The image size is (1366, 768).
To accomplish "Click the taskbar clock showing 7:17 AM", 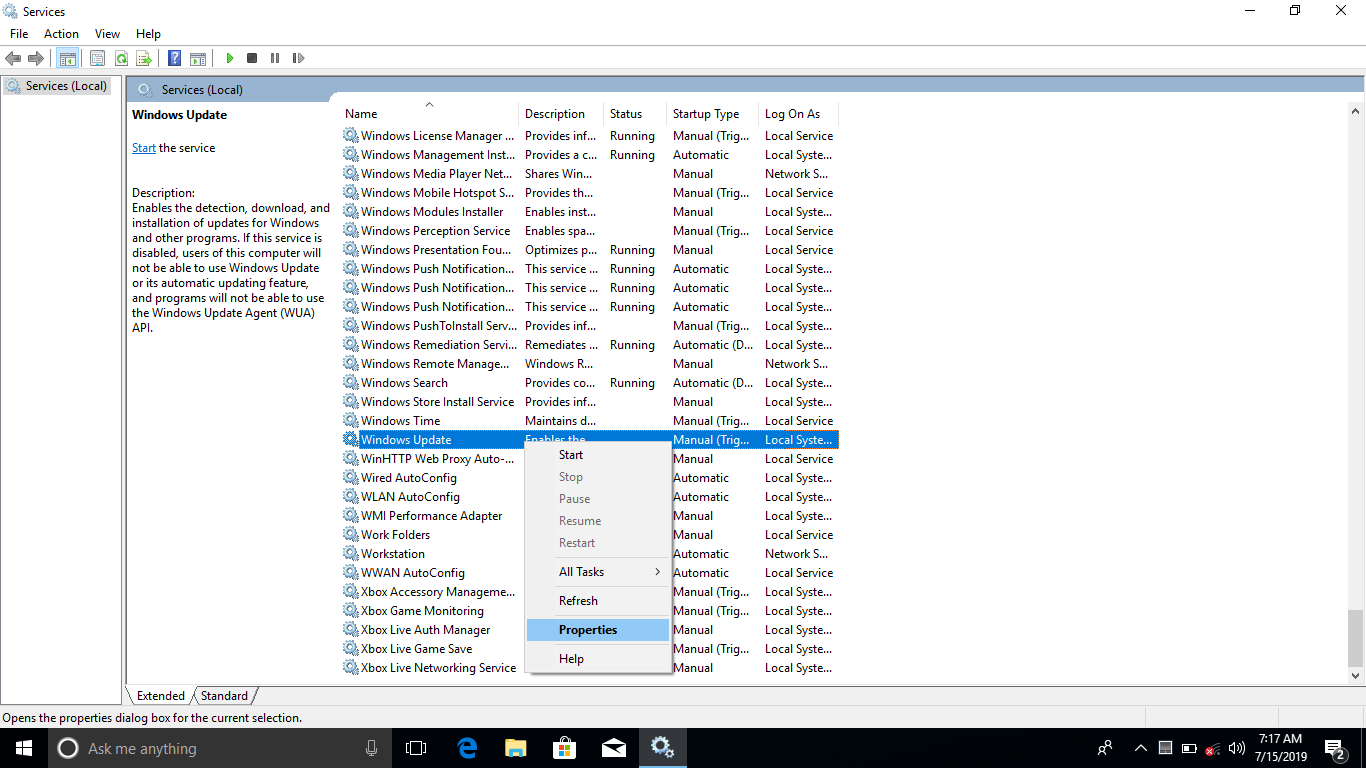I will (1279, 748).
